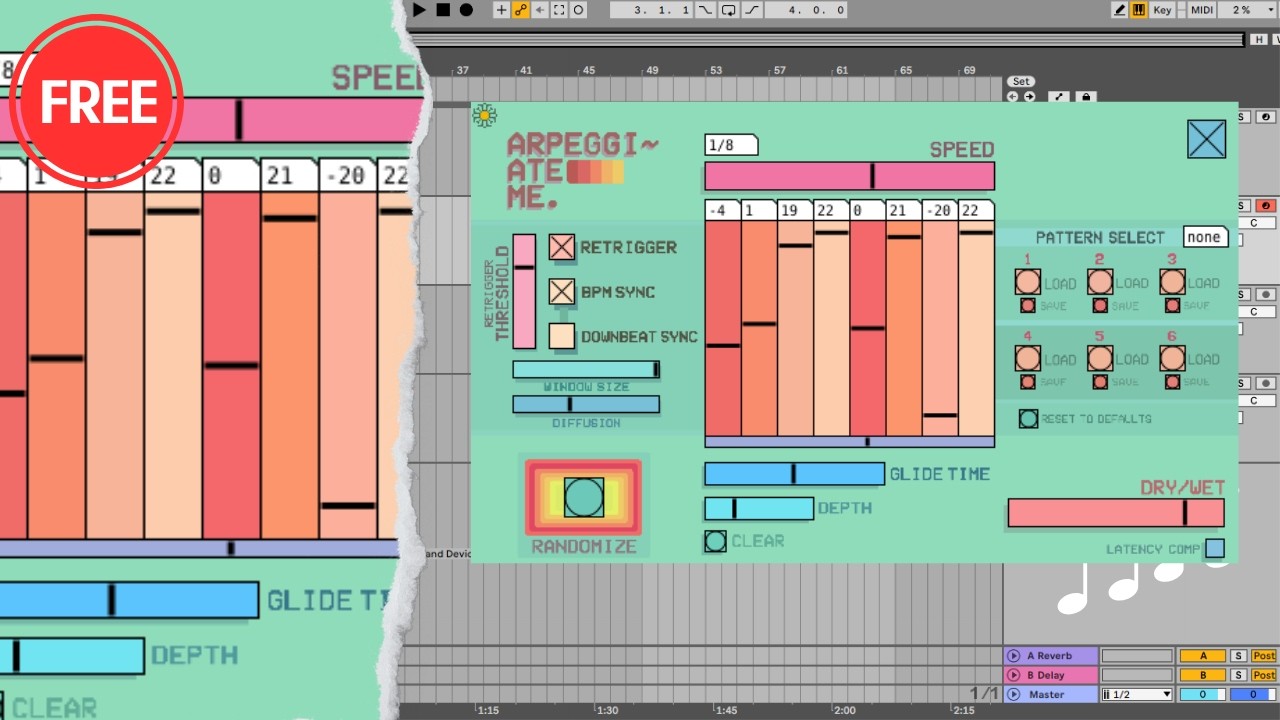Load pattern 5
The image size is (1280, 720).
1100,358
